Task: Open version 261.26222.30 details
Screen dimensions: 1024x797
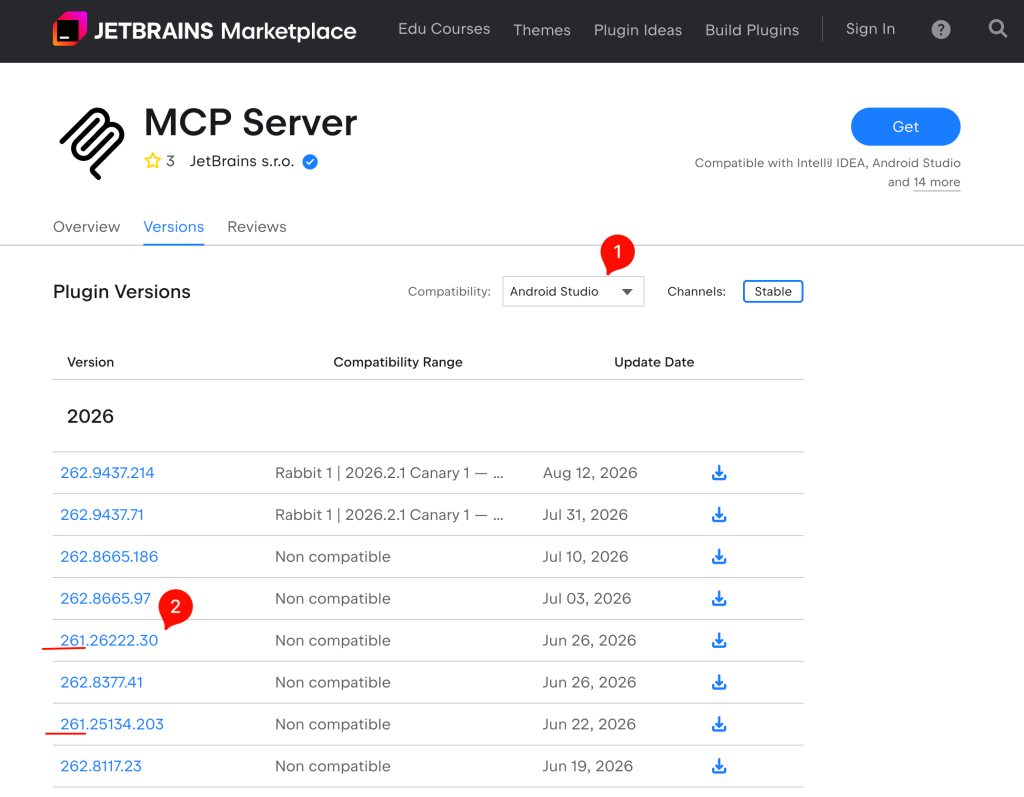Action: click(109, 640)
